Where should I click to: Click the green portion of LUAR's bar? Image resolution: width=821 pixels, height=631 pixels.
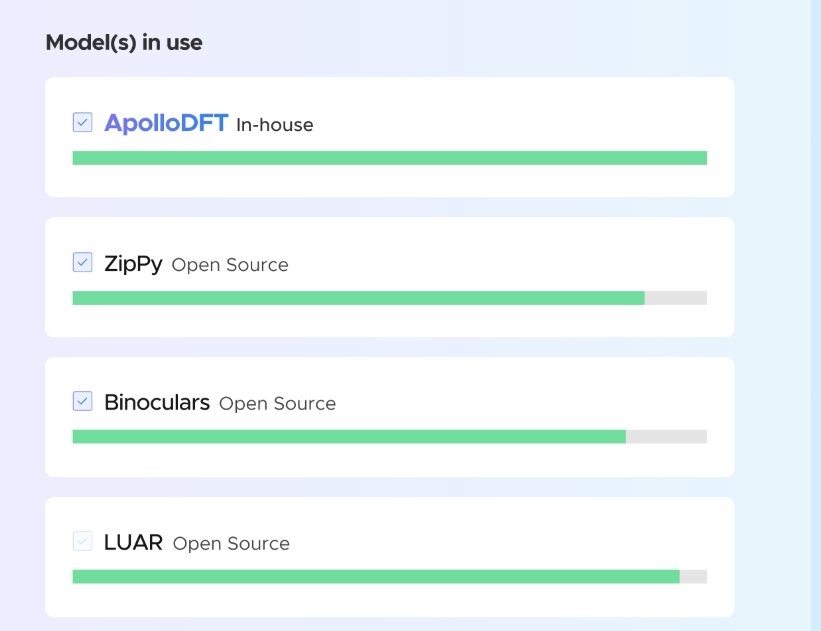pyautogui.click(x=376, y=577)
